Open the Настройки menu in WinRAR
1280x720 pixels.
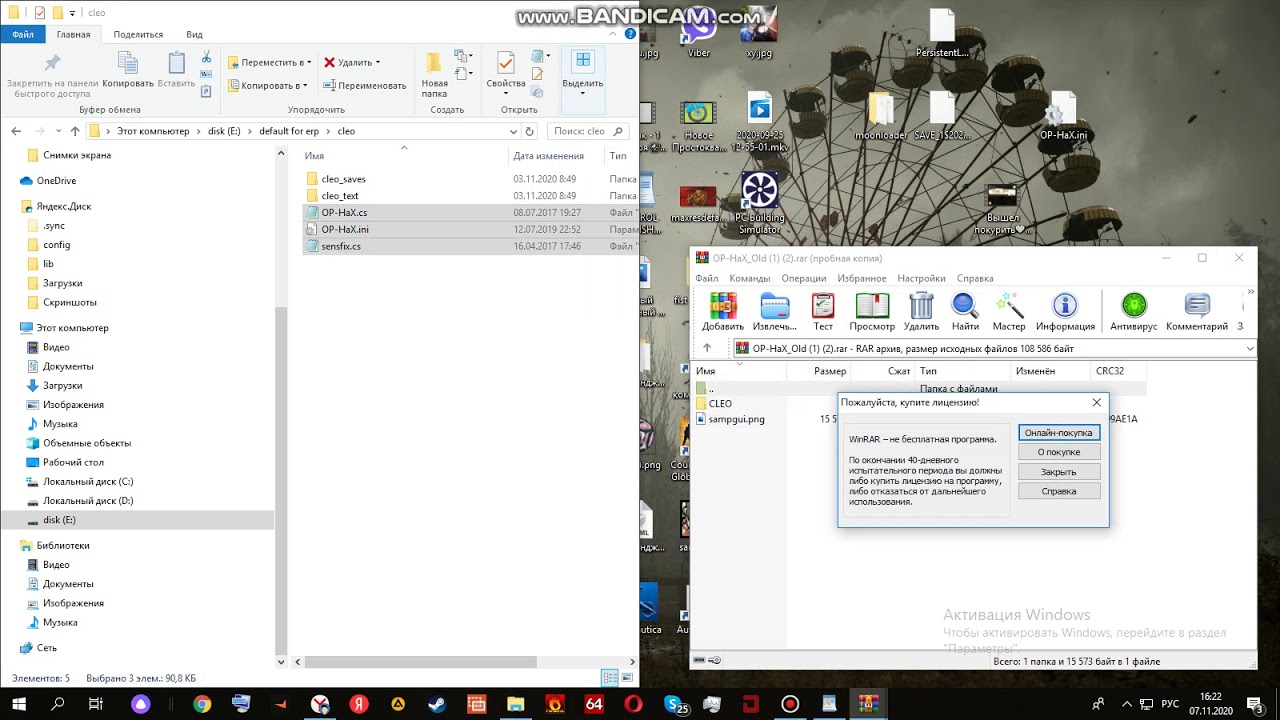(921, 278)
